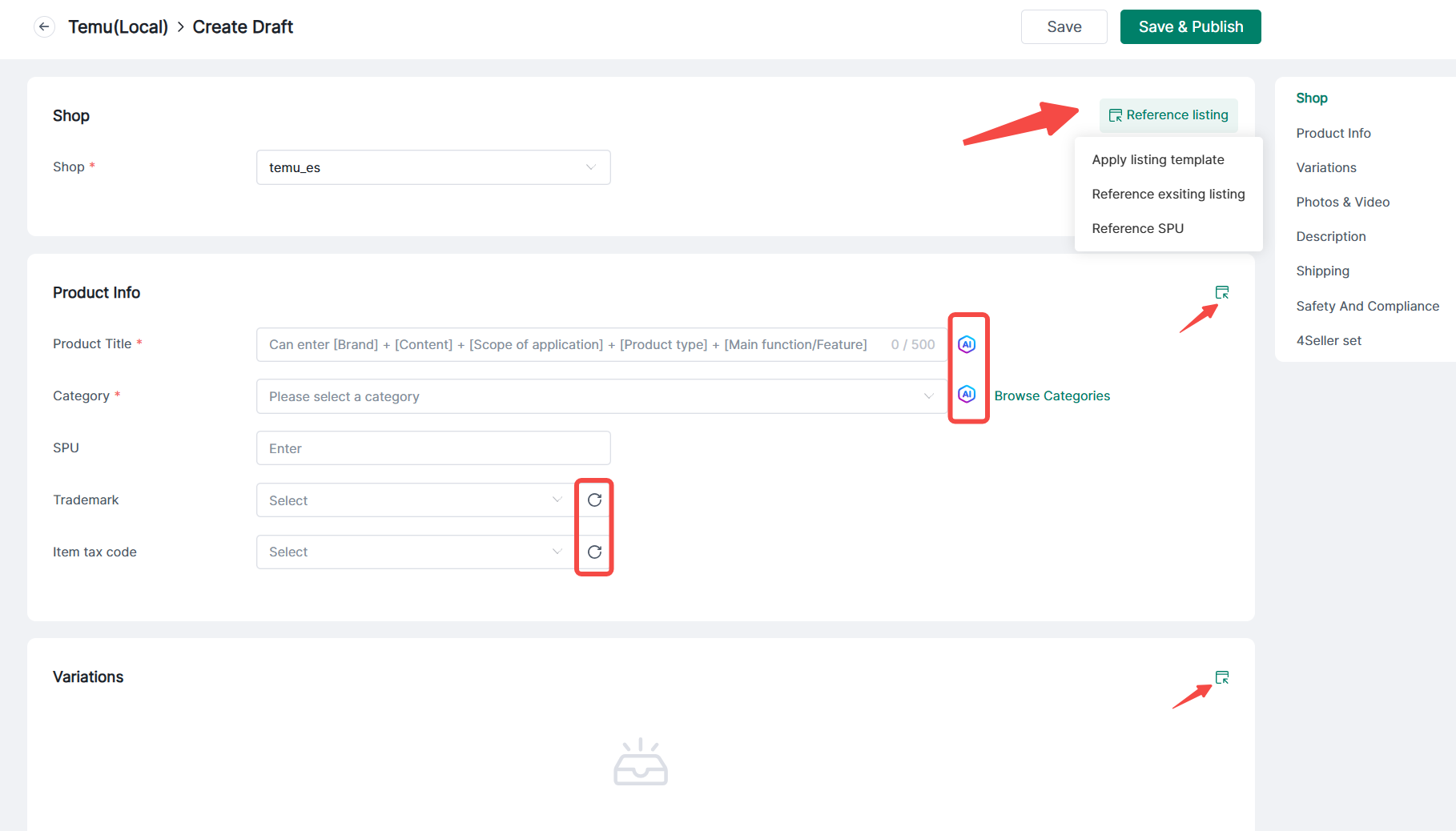The width and height of the screenshot is (1456, 831).
Task: Jump to Photos & Video section
Action: 1342,202
